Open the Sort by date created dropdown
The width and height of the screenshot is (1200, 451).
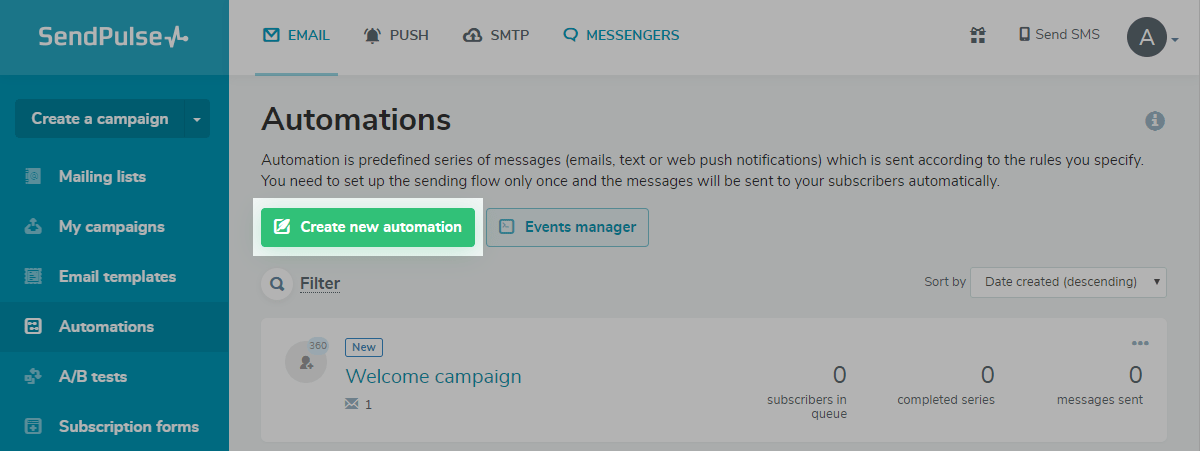pos(1068,282)
